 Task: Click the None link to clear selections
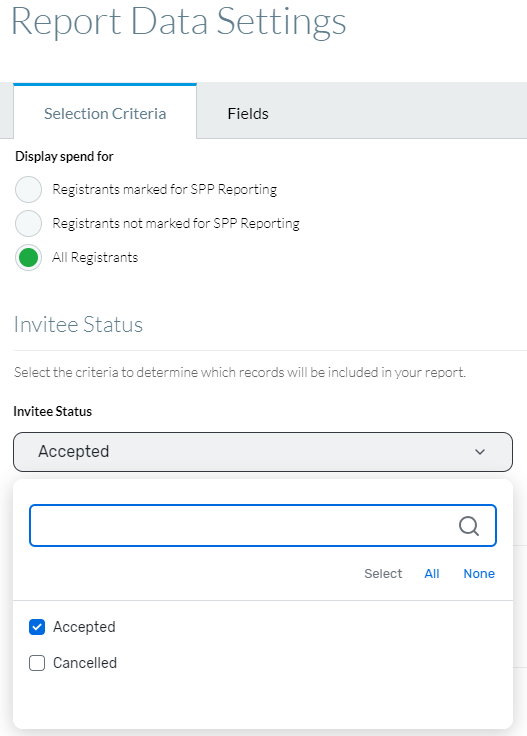(479, 574)
